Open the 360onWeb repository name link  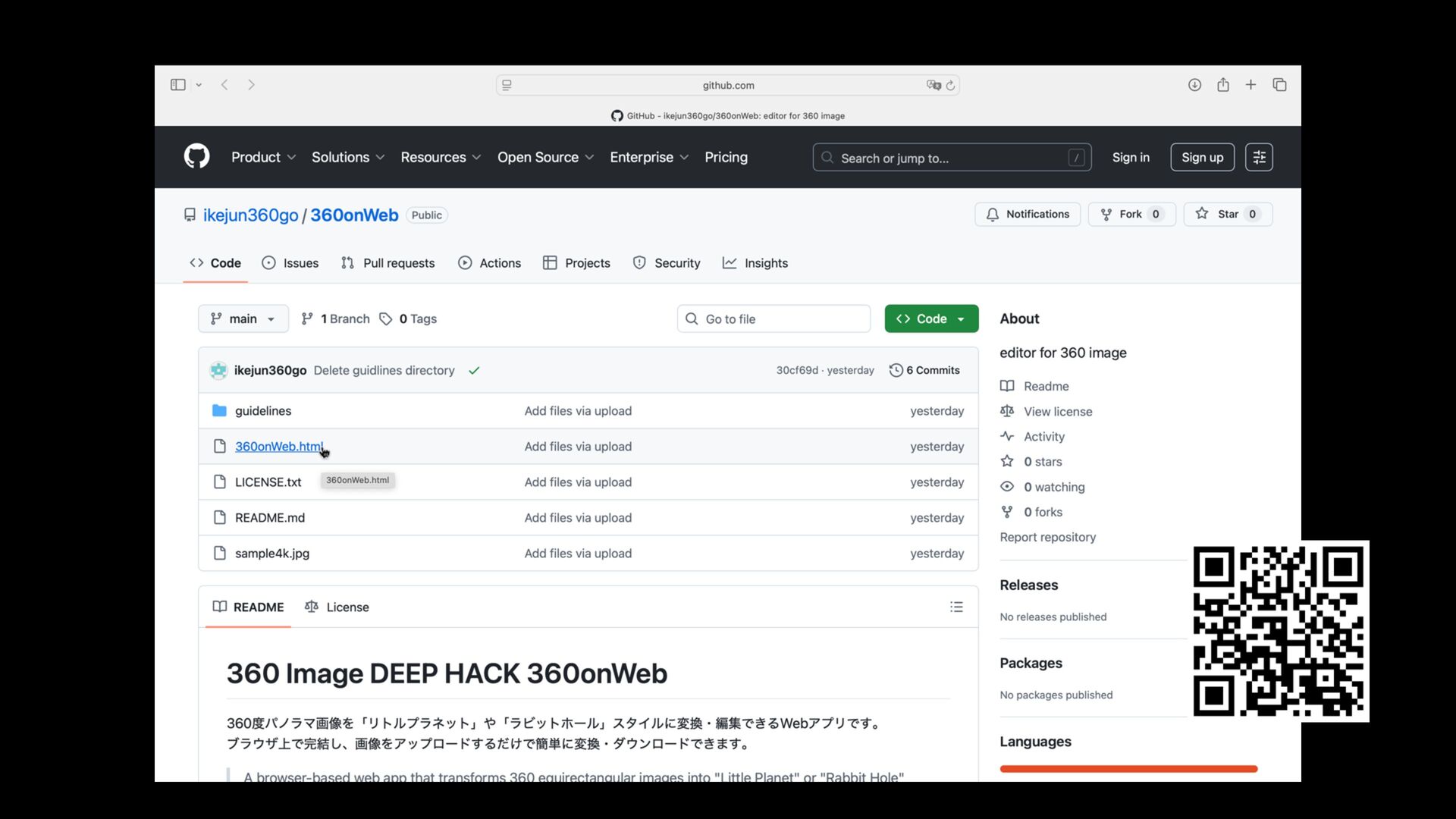[354, 215]
